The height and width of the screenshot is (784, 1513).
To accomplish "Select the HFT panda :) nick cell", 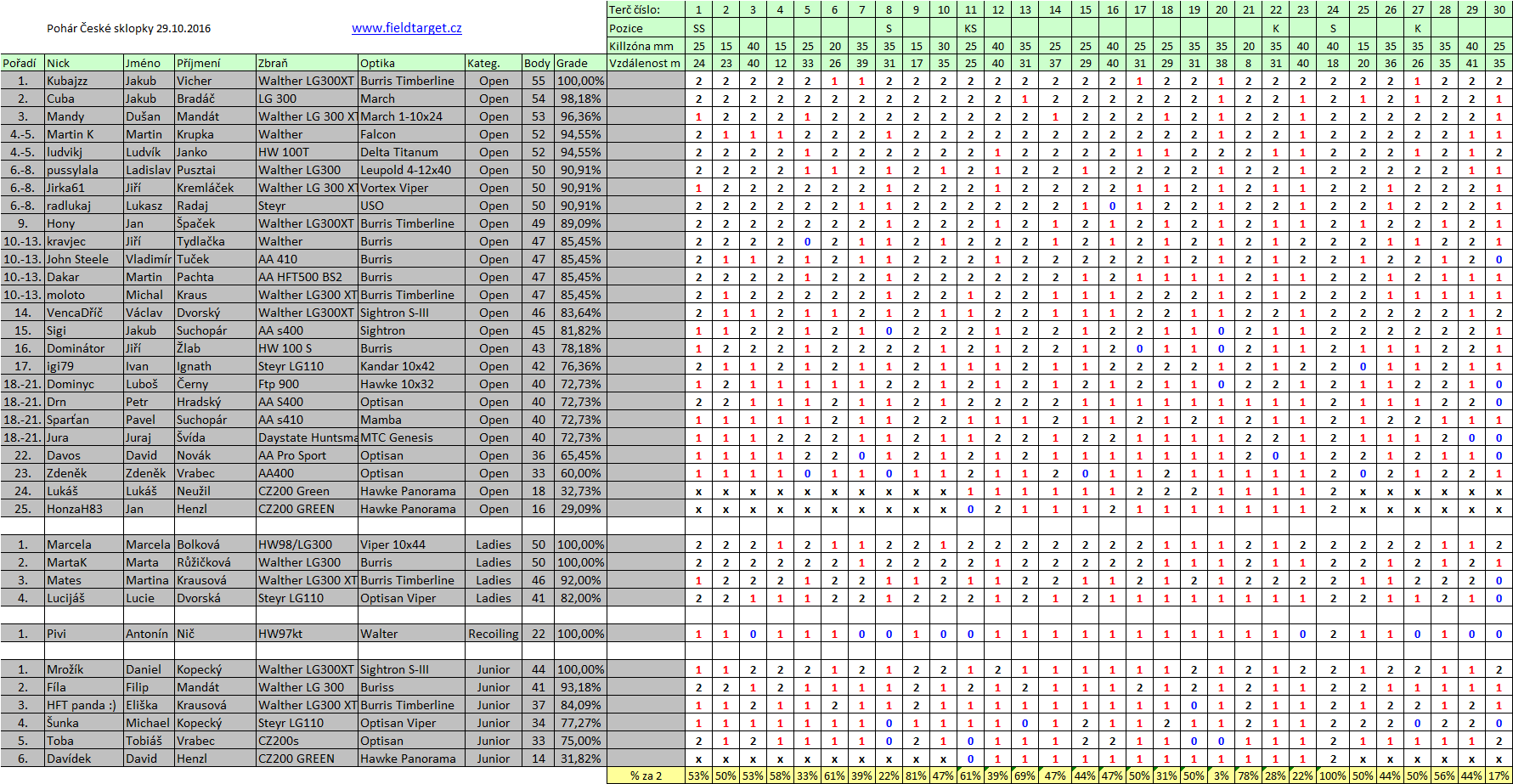I will coord(82,705).
